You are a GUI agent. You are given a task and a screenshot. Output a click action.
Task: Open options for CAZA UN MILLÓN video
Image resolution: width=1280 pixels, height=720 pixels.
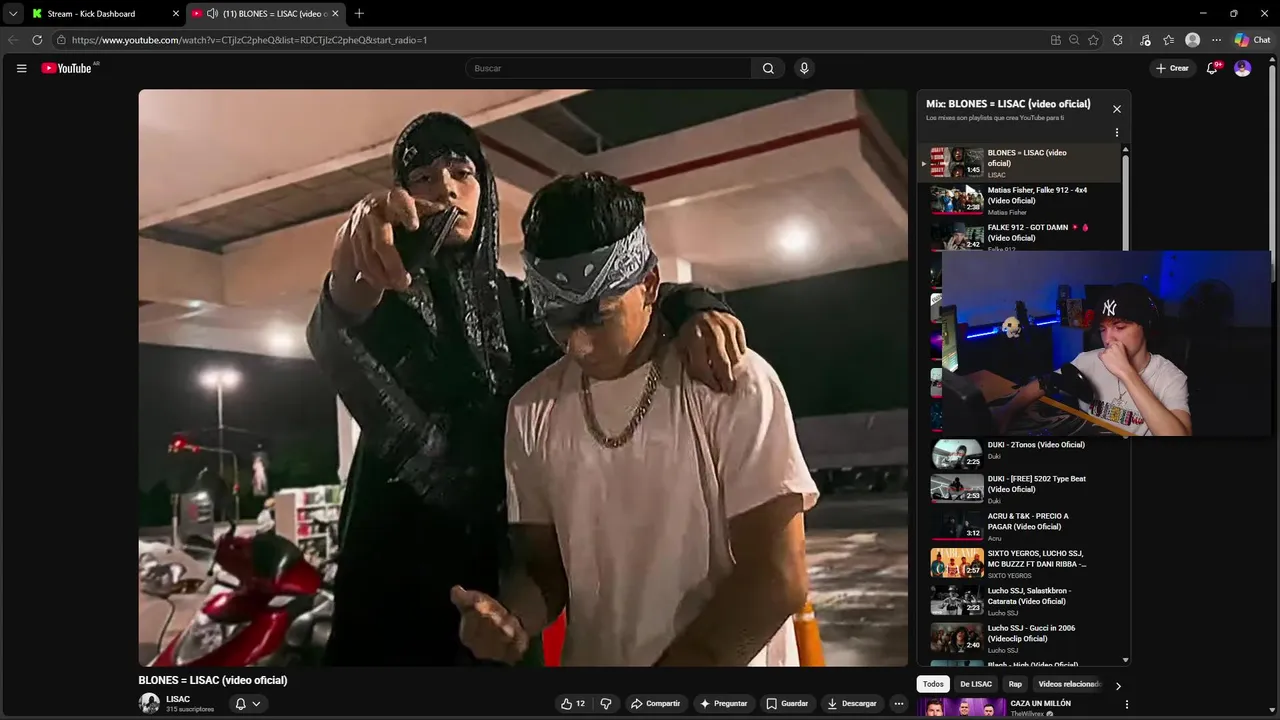1127,704
